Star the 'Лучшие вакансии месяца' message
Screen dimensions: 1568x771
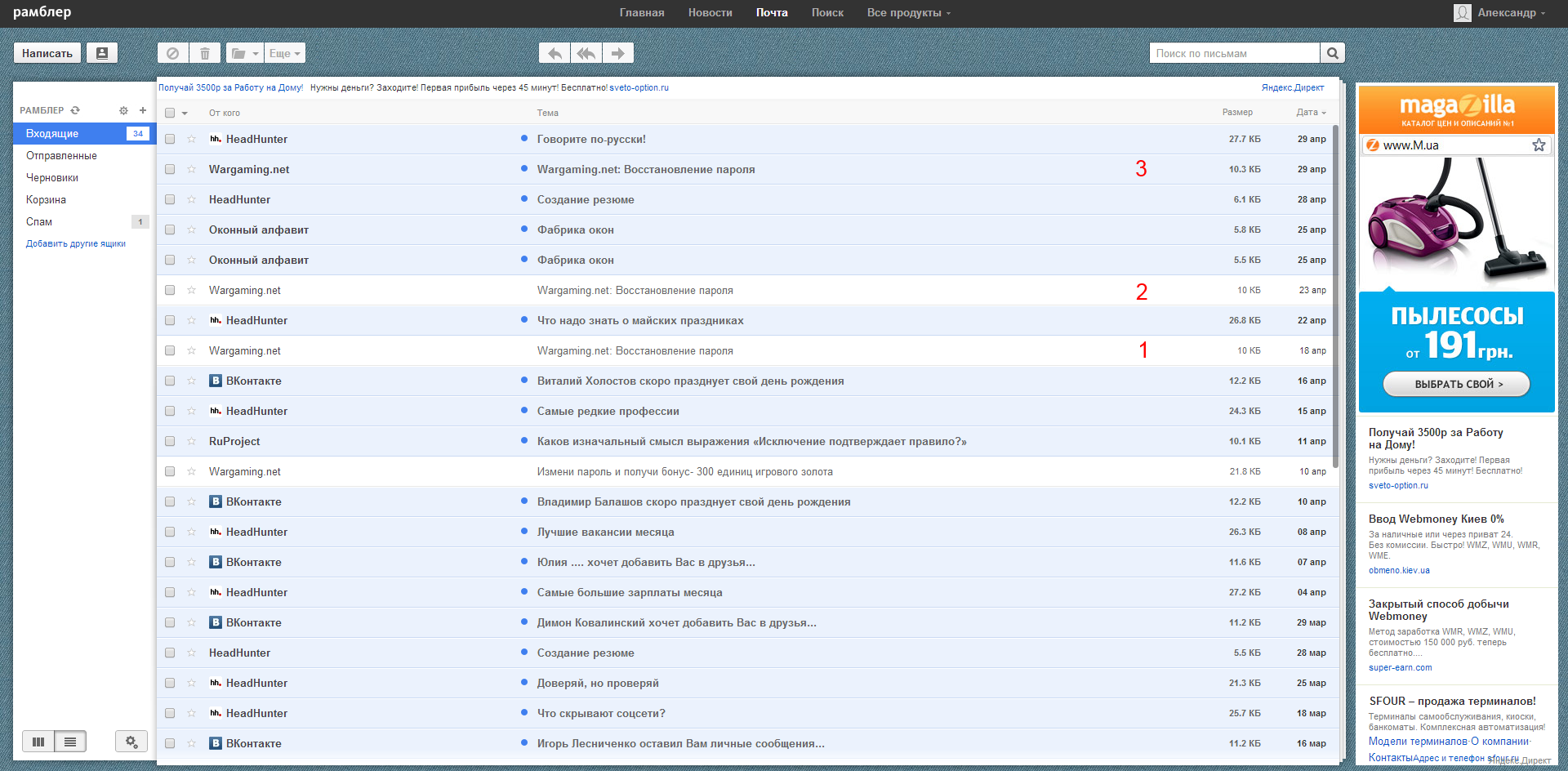tap(191, 532)
